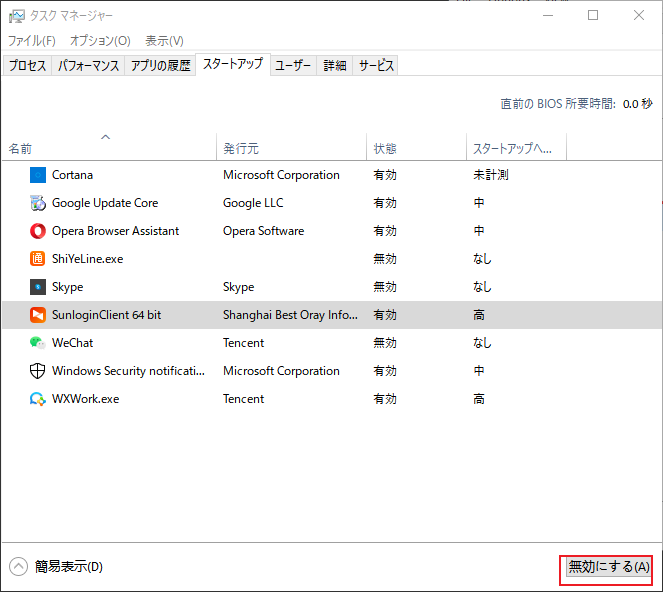Click the ShiYeLine.exe orange icon
Image resolution: width=663 pixels, height=592 pixels.
click(38, 259)
